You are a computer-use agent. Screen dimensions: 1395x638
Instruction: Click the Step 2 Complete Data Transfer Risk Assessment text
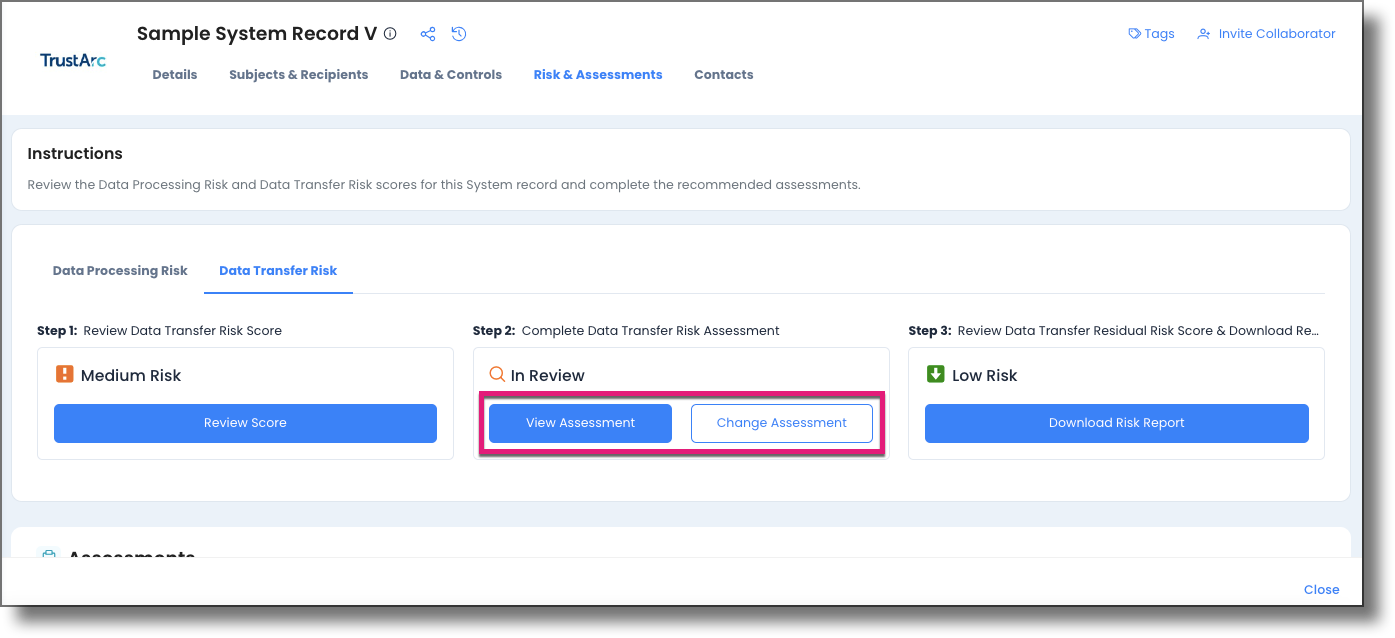pyautogui.click(x=626, y=331)
